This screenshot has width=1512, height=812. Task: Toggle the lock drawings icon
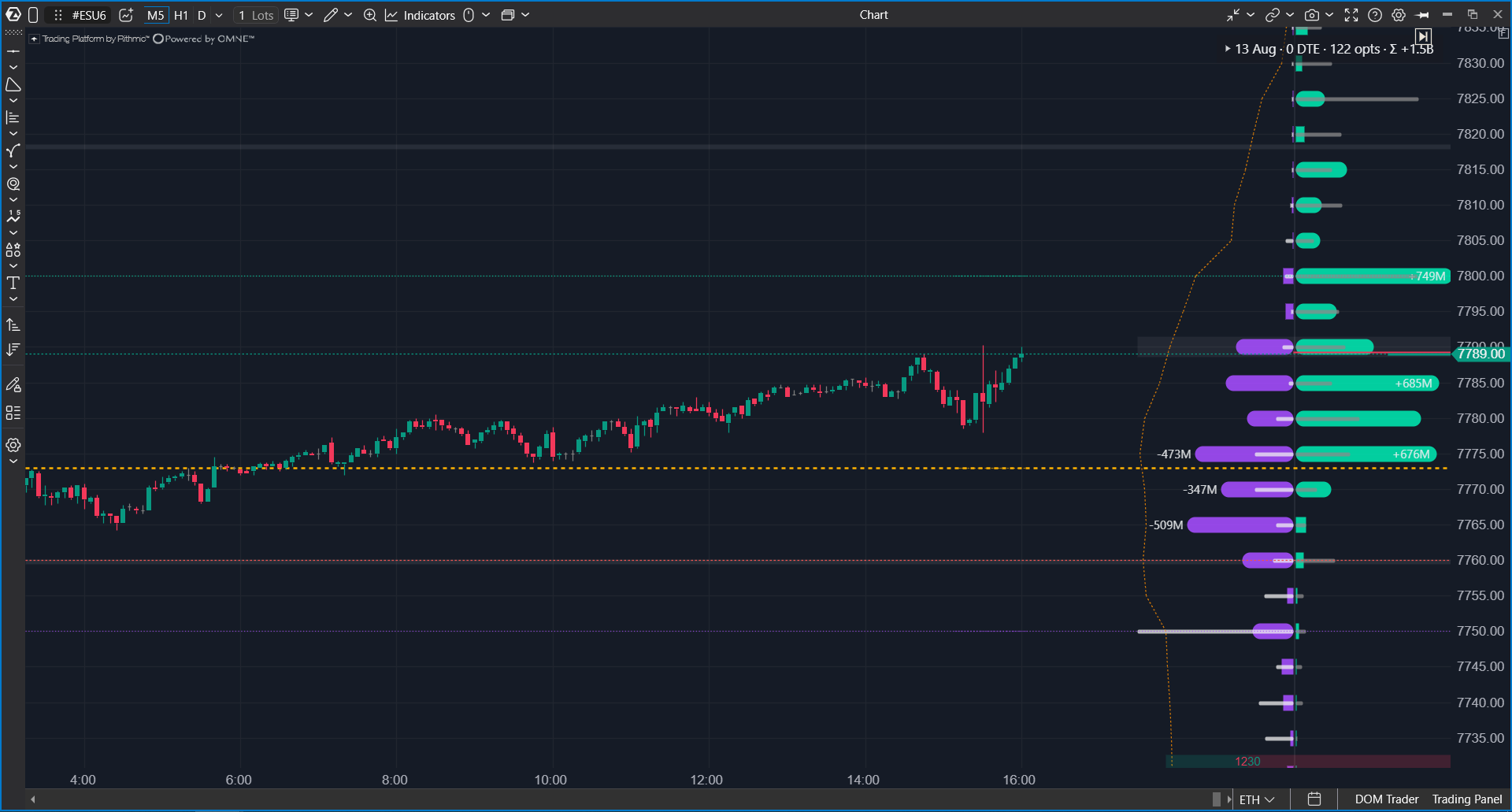click(x=13, y=384)
